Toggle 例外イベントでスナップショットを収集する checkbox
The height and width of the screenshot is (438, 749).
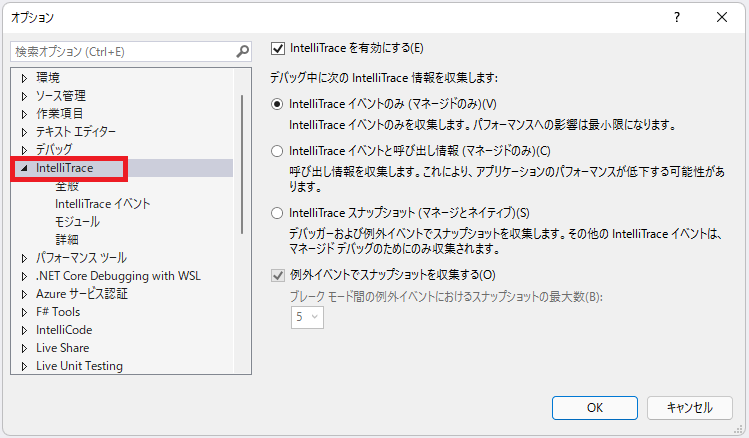point(278,275)
